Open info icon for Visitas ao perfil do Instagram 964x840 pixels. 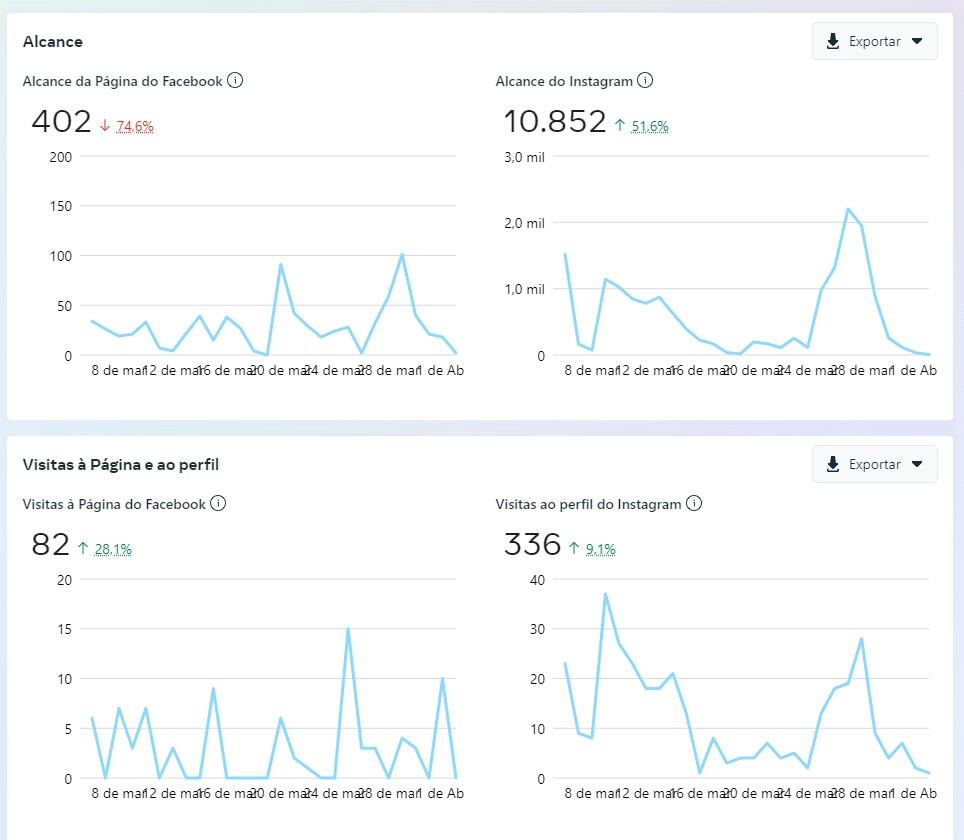[x=694, y=504]
